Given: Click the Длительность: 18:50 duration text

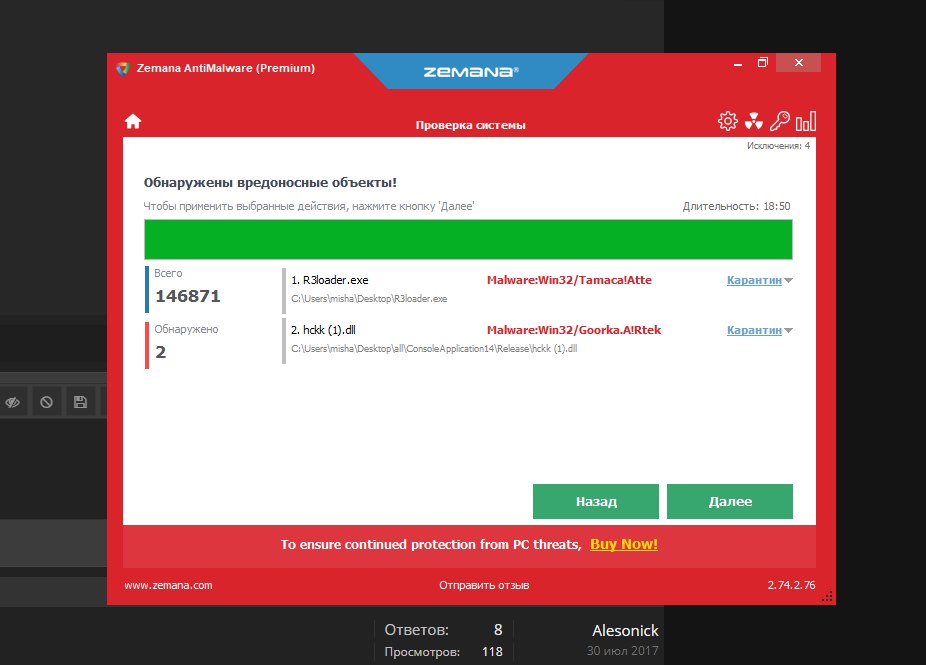Looking at the screenshot, I should click(736, 206).
